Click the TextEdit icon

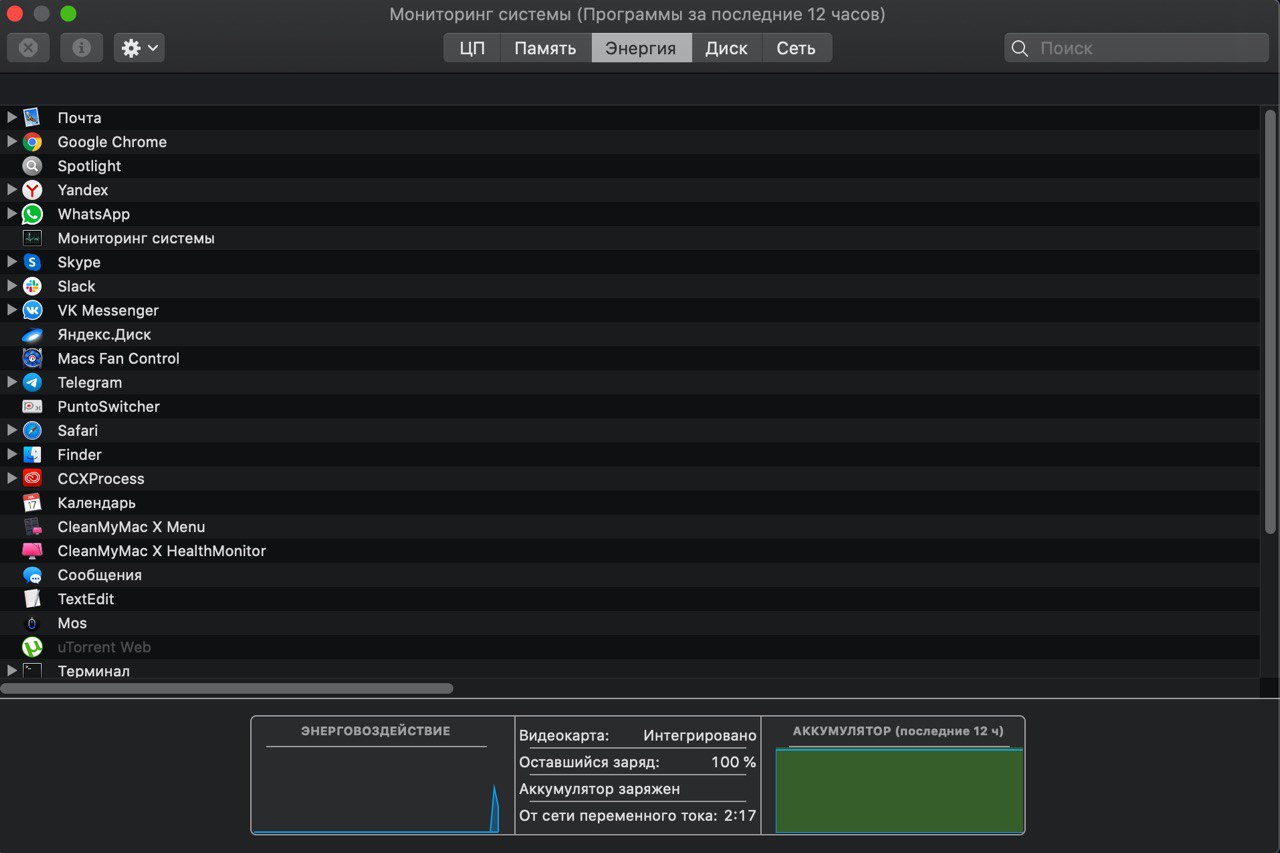click(x=32, y=599)
